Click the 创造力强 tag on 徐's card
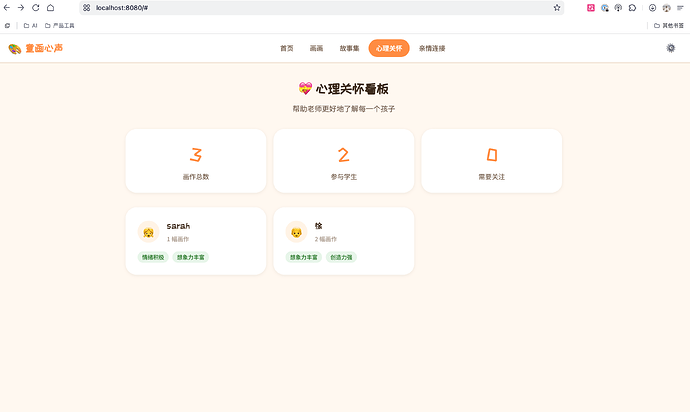Viewport: 690px width, 412px height. pos(341,257)
